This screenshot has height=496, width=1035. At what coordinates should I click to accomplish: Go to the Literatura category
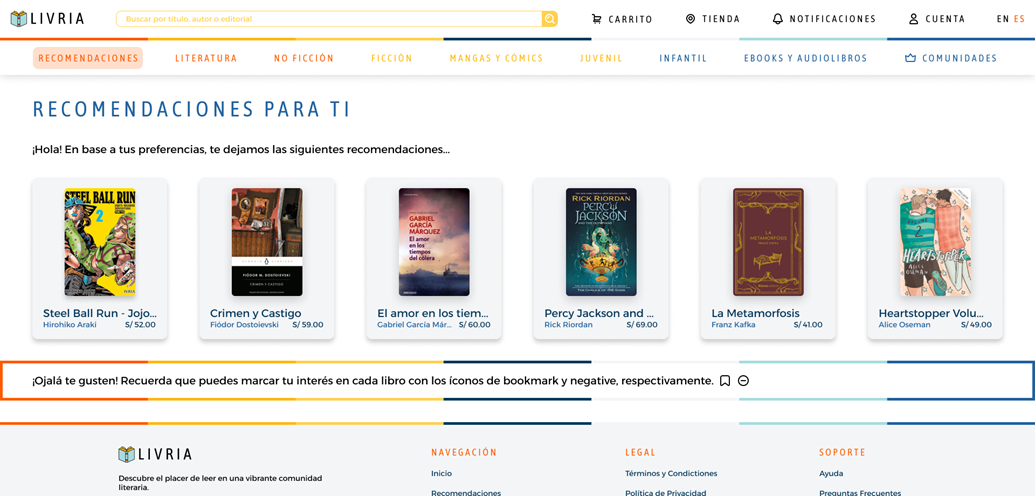[206, 58]
